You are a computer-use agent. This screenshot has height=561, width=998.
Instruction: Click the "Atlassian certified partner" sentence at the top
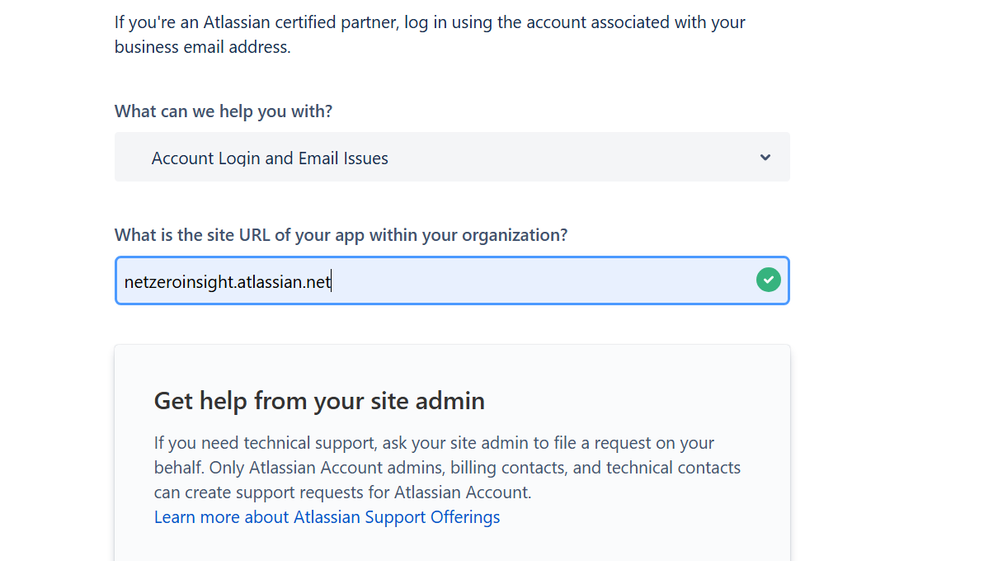coord(430,22)
